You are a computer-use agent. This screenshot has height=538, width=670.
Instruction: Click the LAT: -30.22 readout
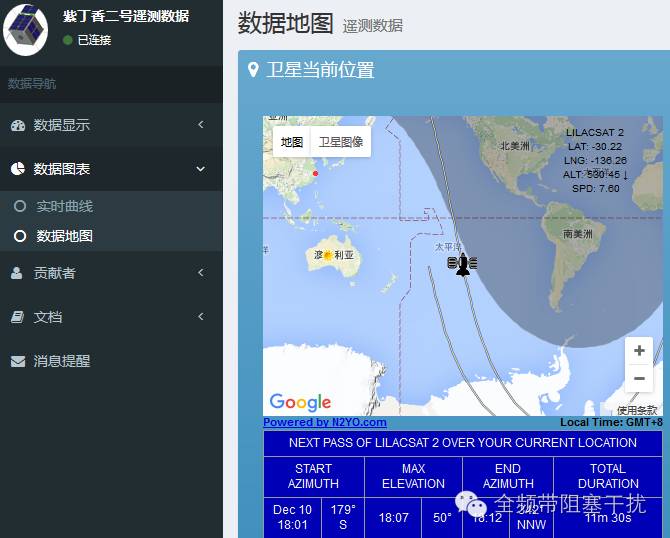pos(595,147)
